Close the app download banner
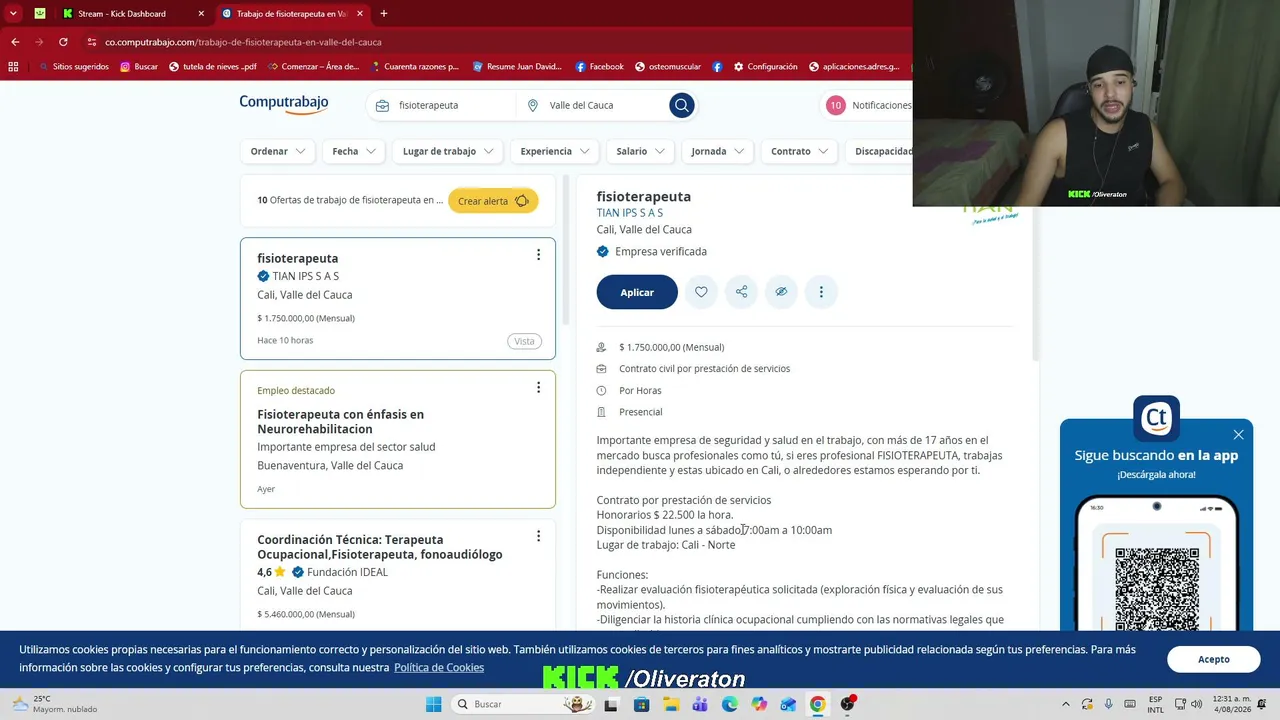The width and height of the screenshot is (1280, 720). (1238, 435)
